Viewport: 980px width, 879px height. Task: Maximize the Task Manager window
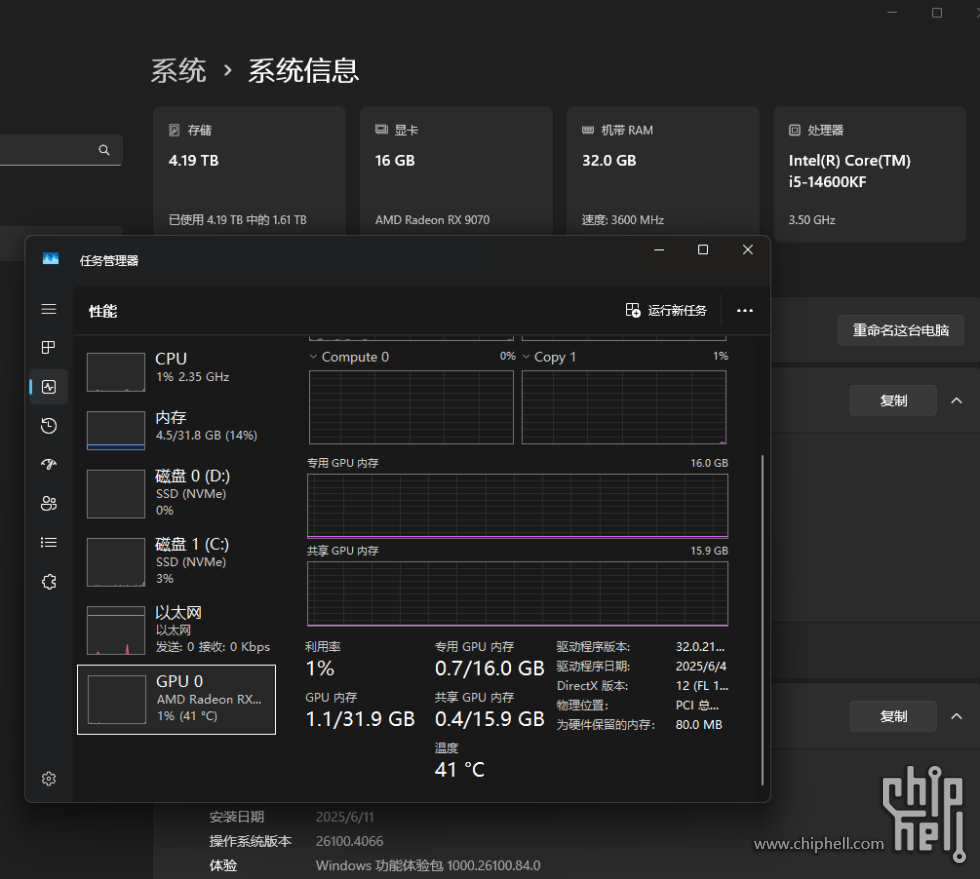[x=703, y=250]
